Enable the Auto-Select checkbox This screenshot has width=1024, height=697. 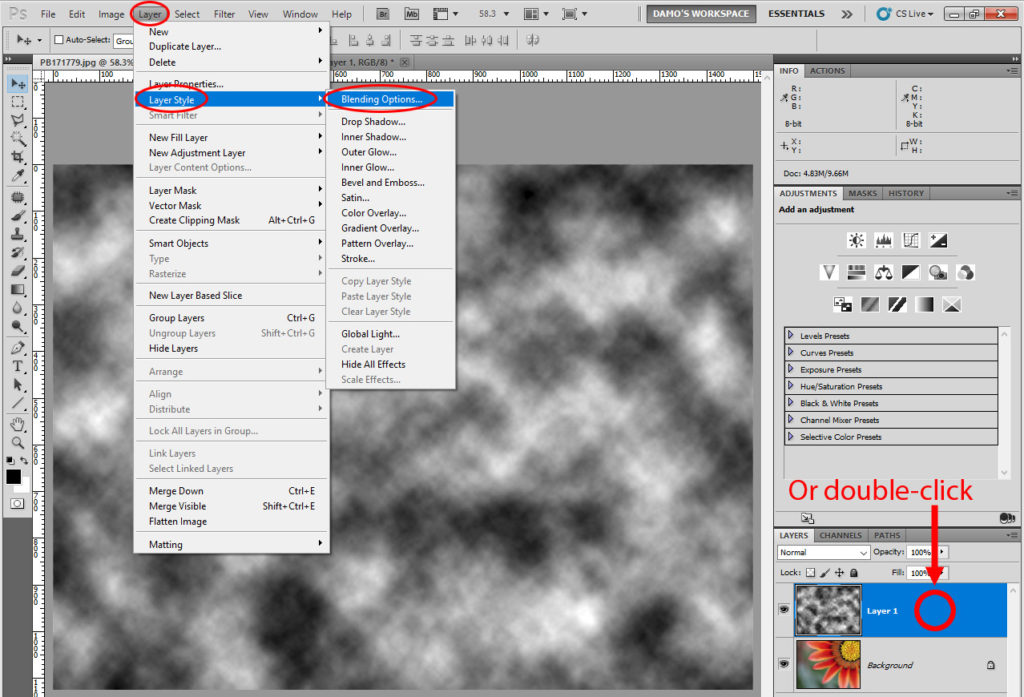click(58, 40)
